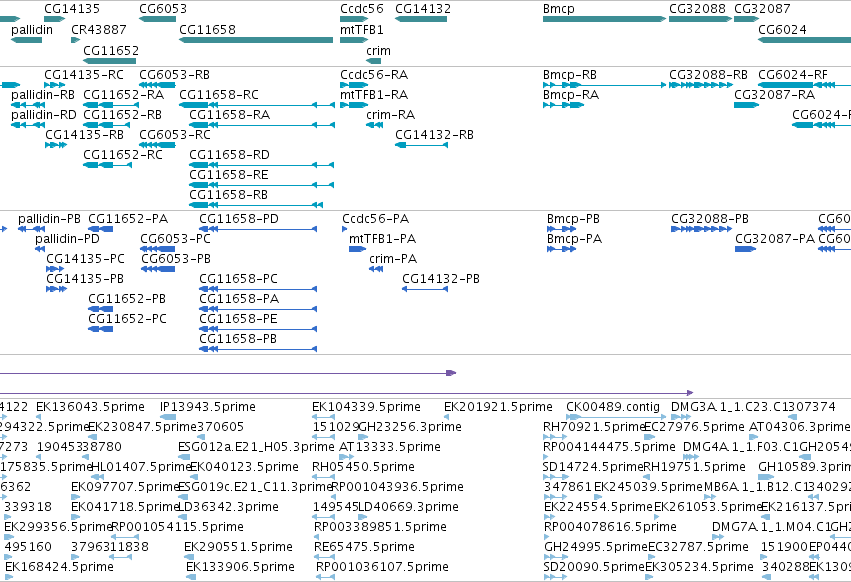Click the shorter purple arrow feature
Screen dimensions: 851x582
click(228, 373)
